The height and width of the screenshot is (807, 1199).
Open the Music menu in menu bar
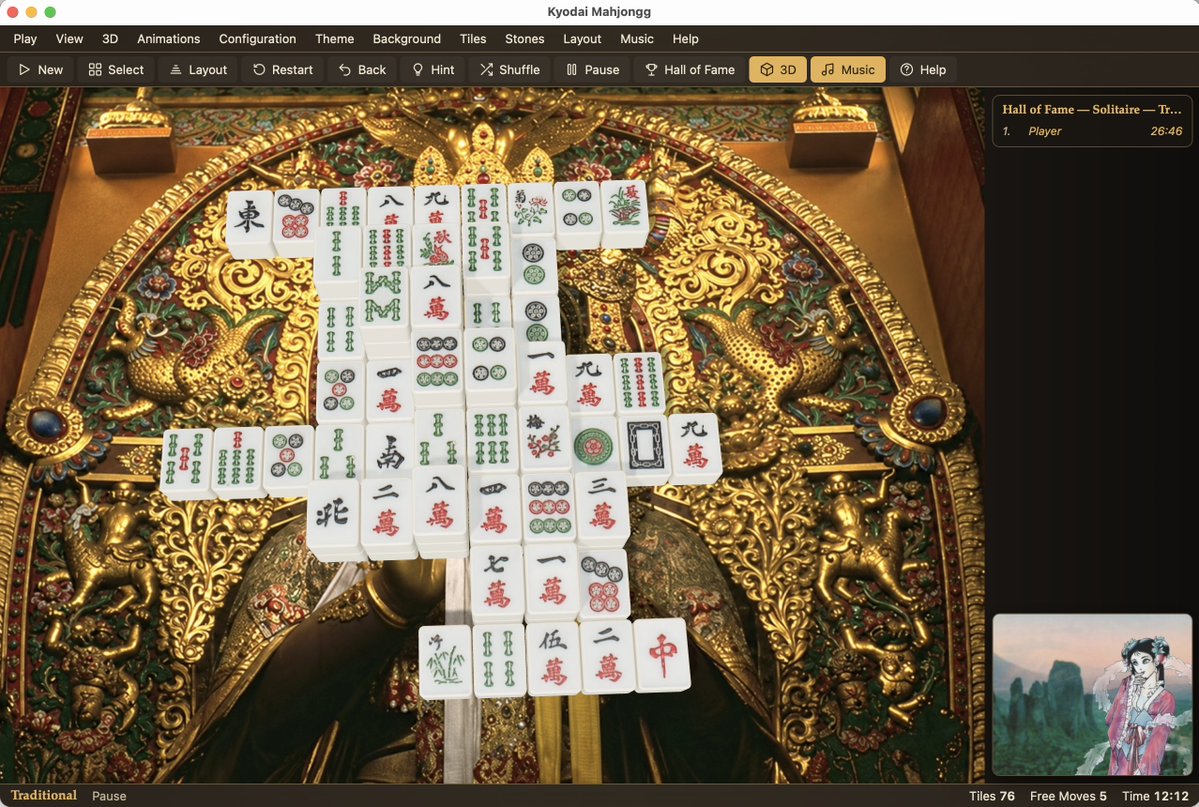click(x=637, y=39)
